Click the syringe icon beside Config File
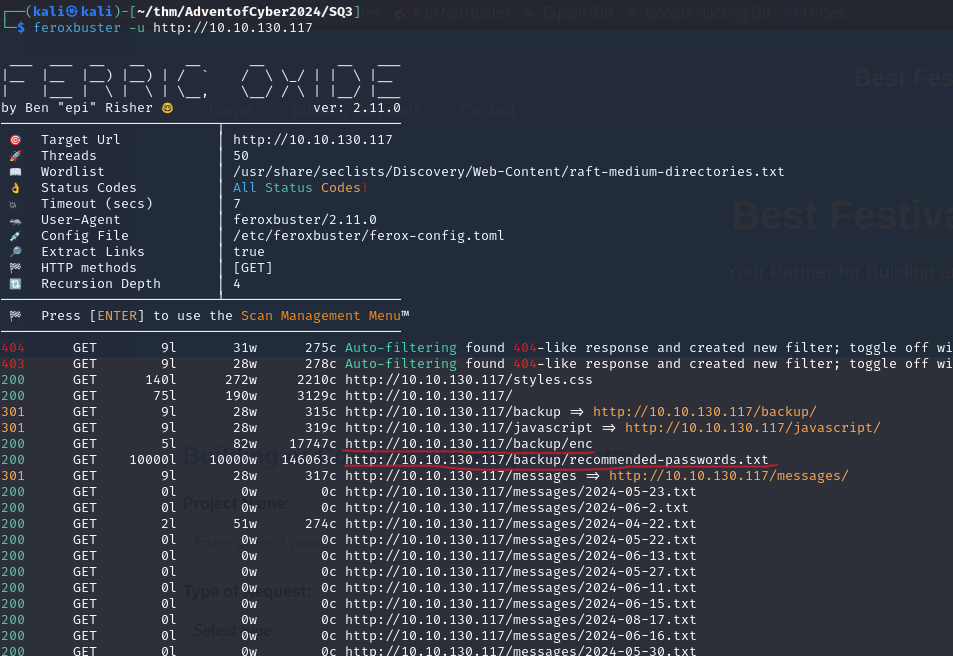 coord(15,236)
